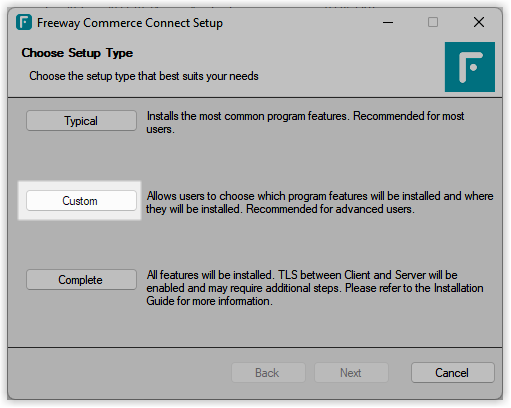Pick the Complete setup type

(81, 280)
